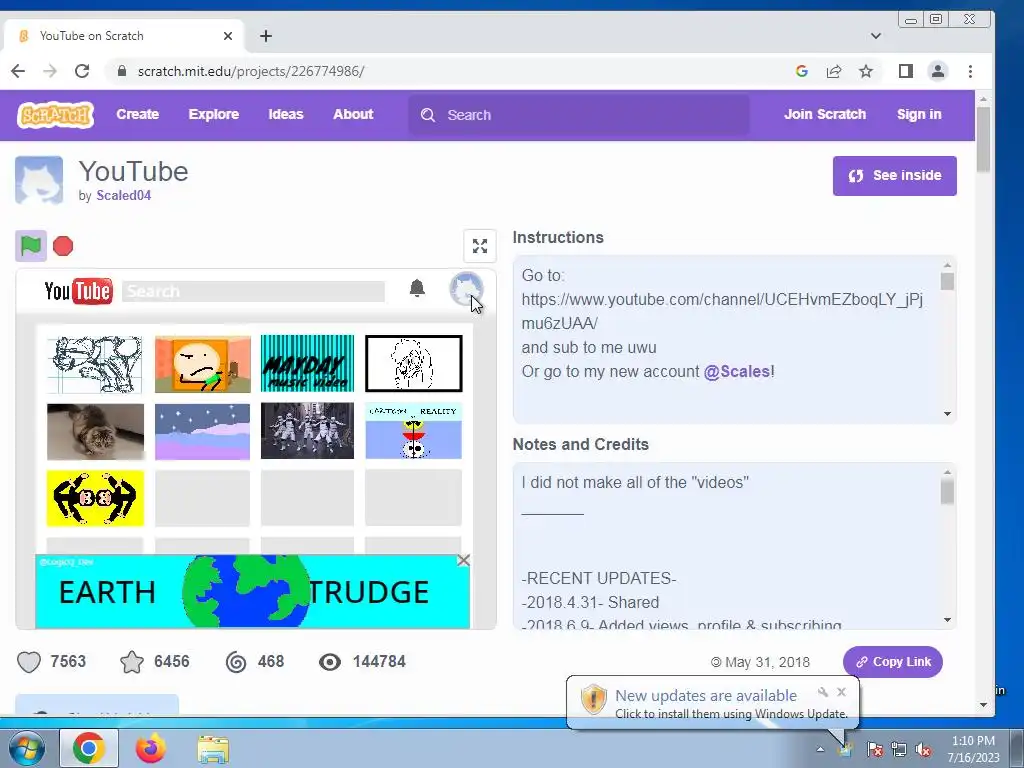
Task: Click the New updates are available balloon
Action: point(712,703)
